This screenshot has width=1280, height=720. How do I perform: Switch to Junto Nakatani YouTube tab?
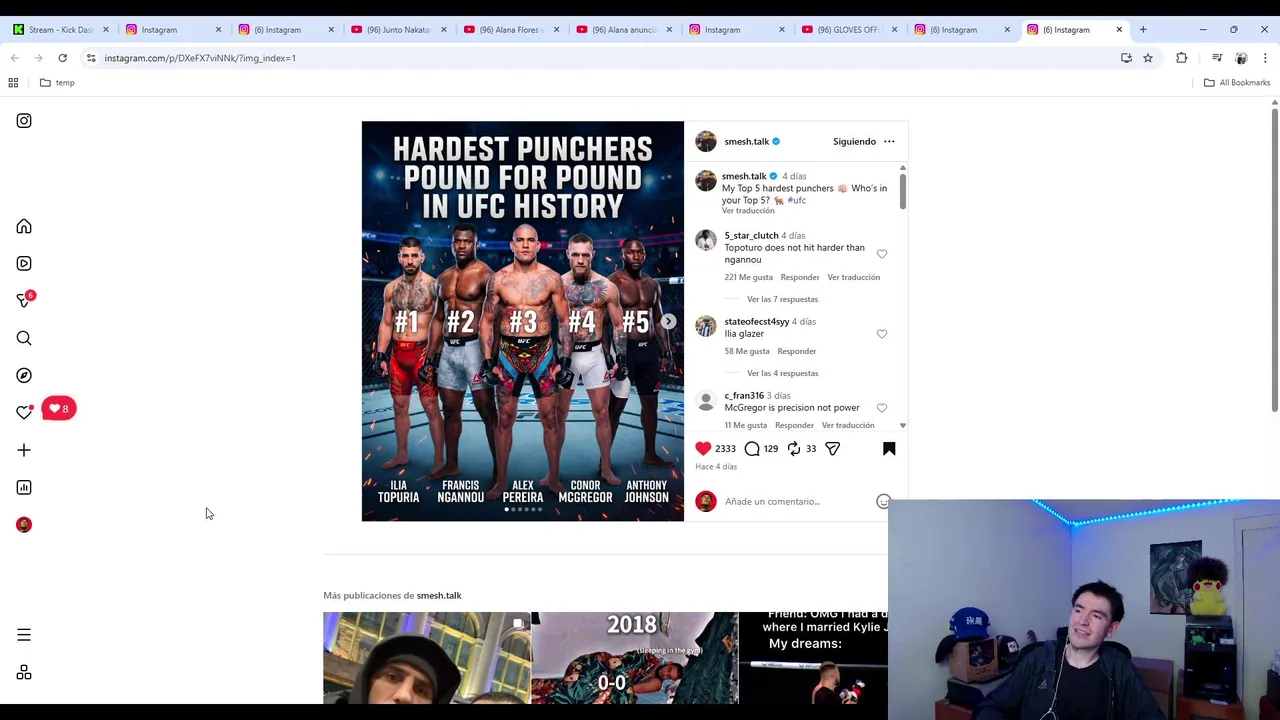click(398, 30)
